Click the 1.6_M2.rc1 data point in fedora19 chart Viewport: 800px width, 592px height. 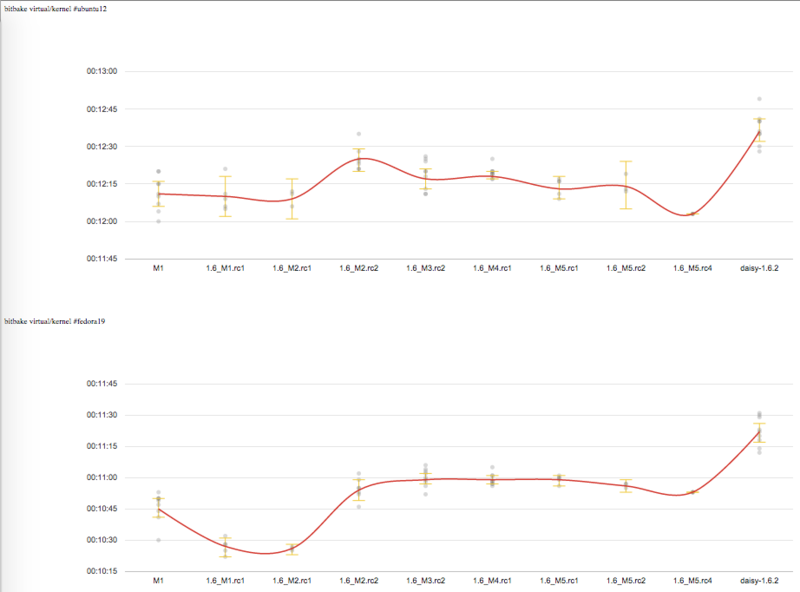tap(292, 549)
